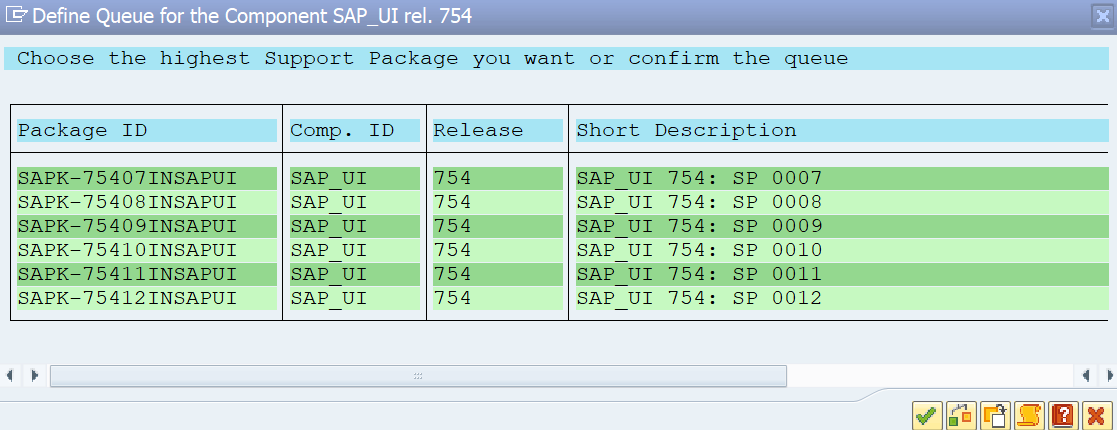Confirm the queue with the green checkmark
Image resolution: width=1117 pixels, height=430 pixels.
click(x=927, y=415)
